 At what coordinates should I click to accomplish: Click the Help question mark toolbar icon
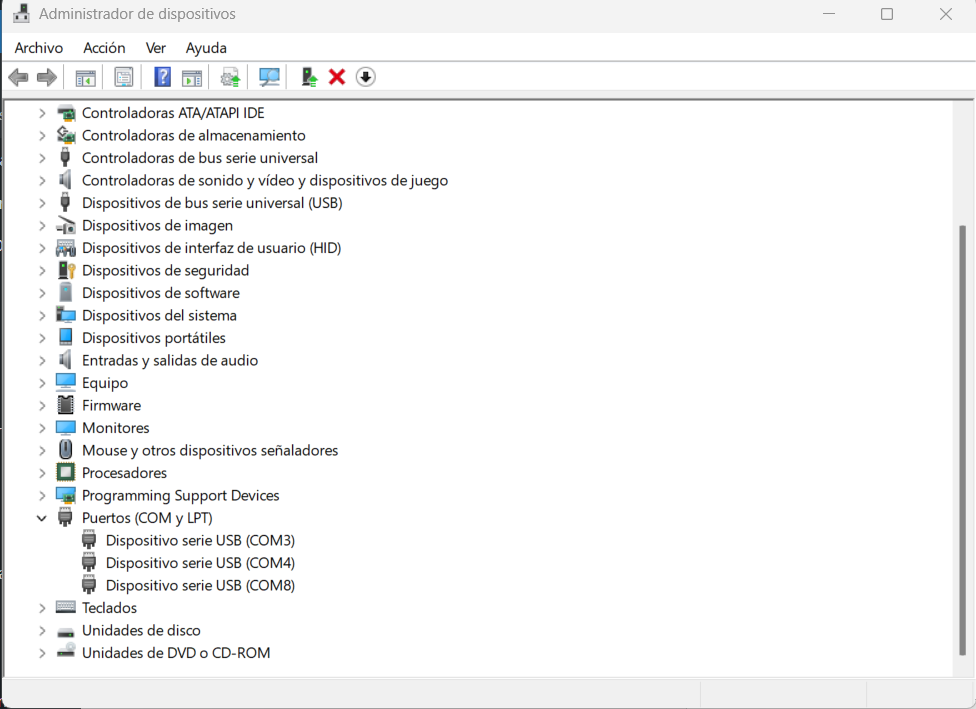coord(162,77)
